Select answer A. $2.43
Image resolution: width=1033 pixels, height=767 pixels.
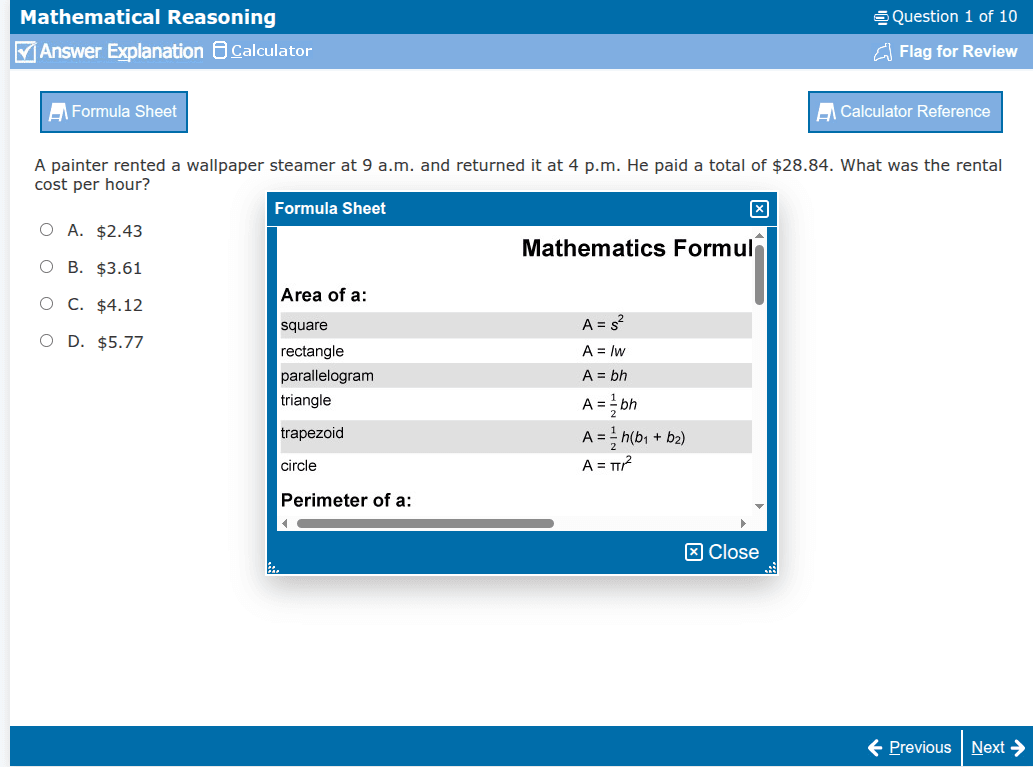46,230
